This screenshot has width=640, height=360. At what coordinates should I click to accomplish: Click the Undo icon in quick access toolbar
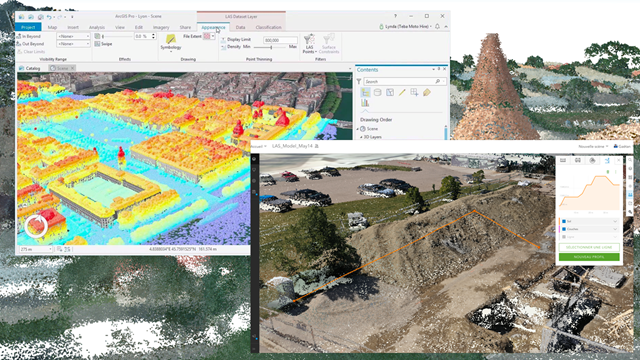point(49,17)
